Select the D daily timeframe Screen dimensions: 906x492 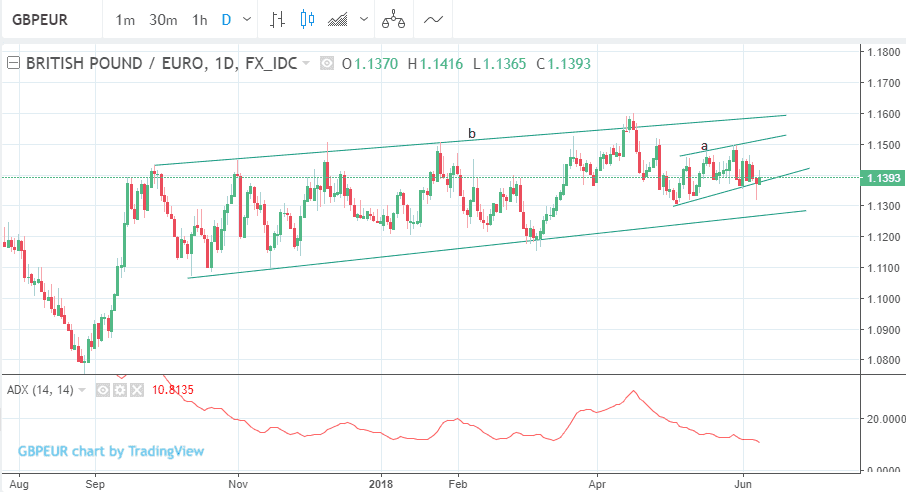click(226, 20)
